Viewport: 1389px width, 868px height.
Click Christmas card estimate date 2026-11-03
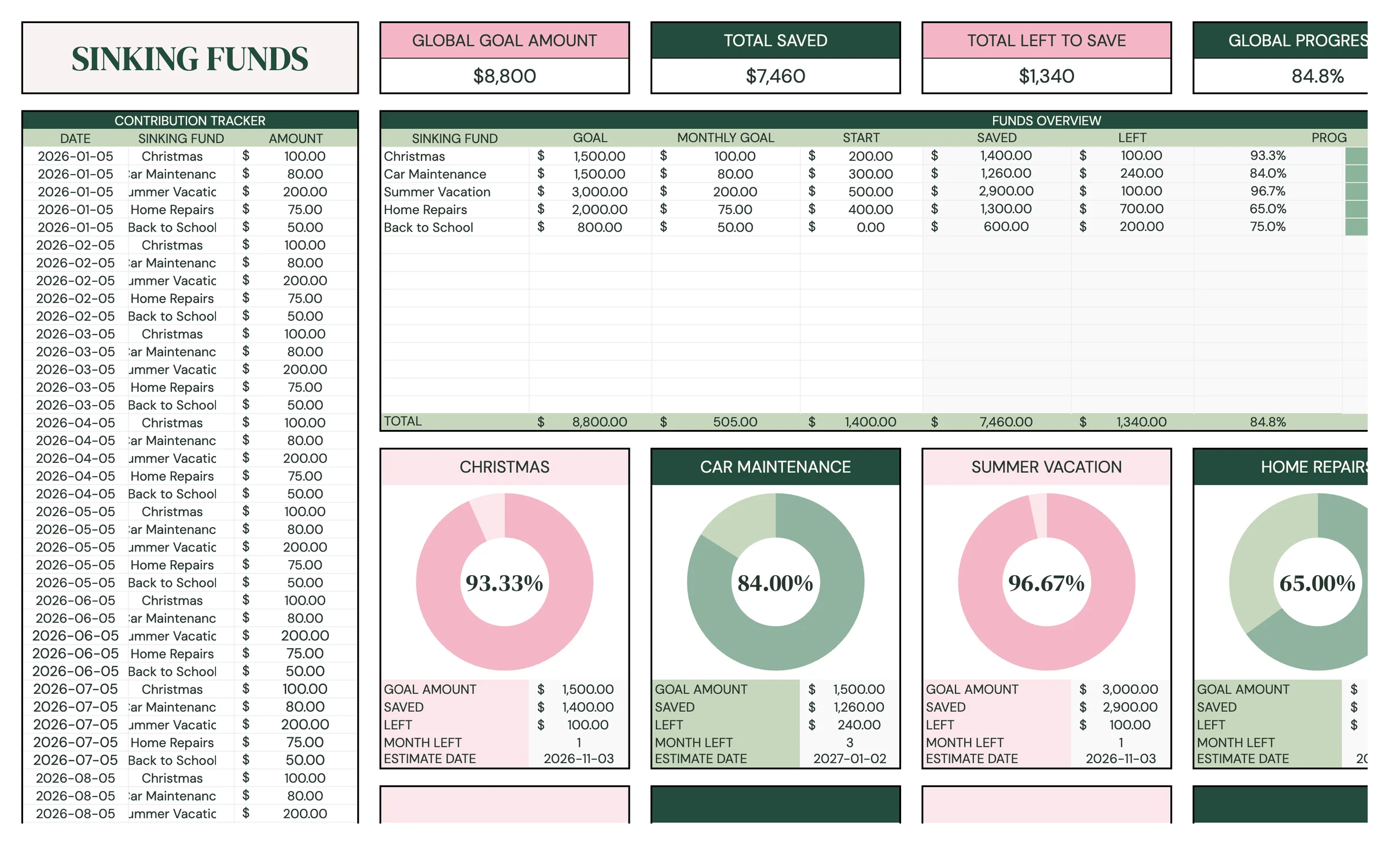578,759
